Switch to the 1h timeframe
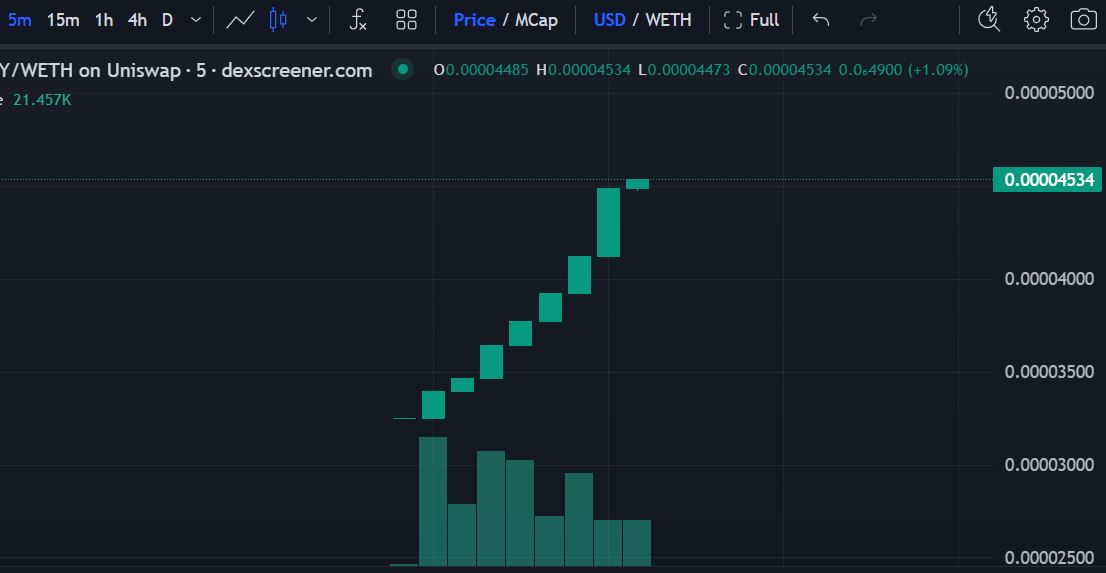 click(104, 20)
